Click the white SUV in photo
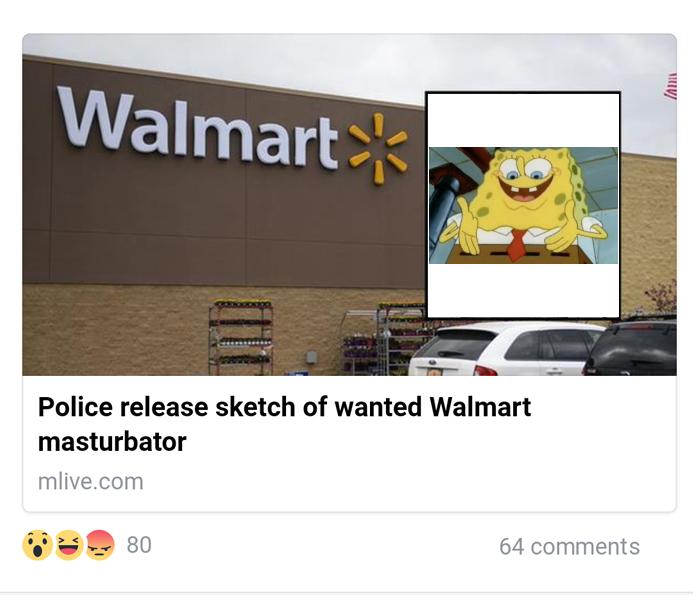Screen dimensions: 697x600 point(505,349)
